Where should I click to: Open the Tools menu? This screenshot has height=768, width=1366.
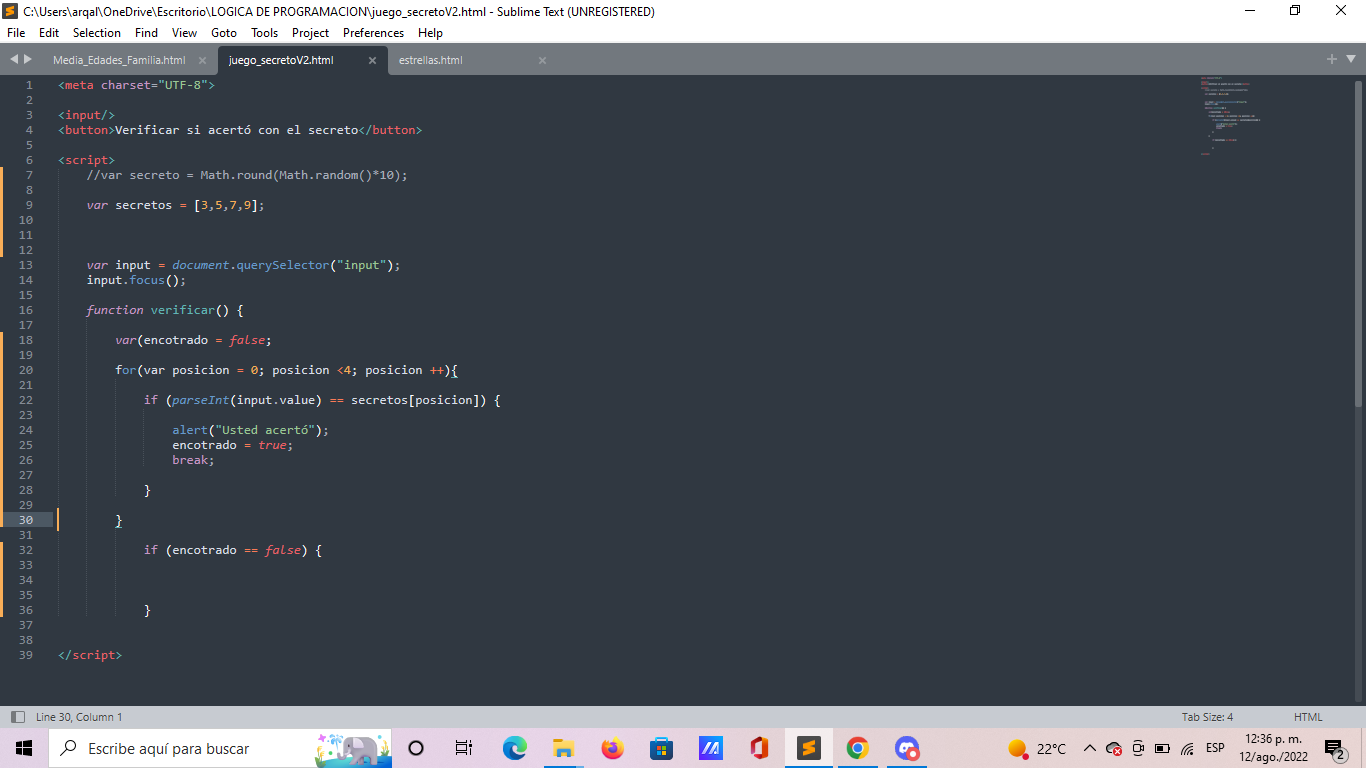[265, 33]
